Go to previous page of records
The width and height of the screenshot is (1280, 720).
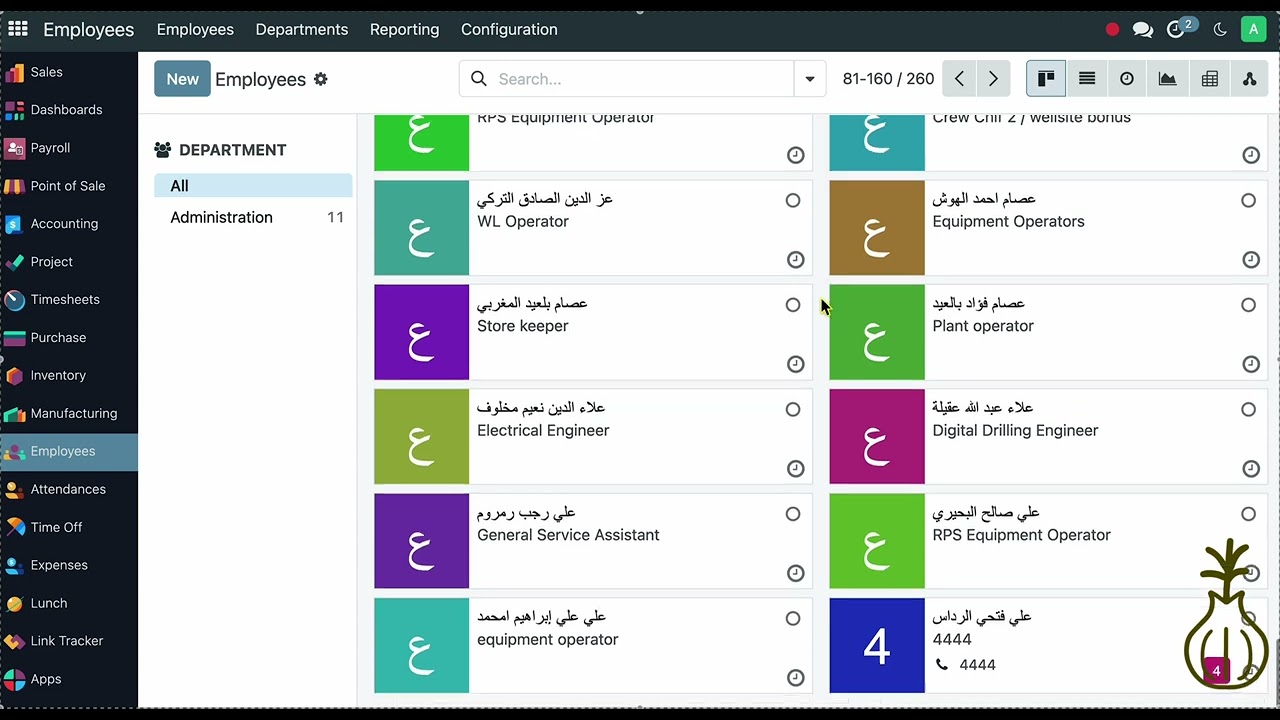(x=959, y=79)
